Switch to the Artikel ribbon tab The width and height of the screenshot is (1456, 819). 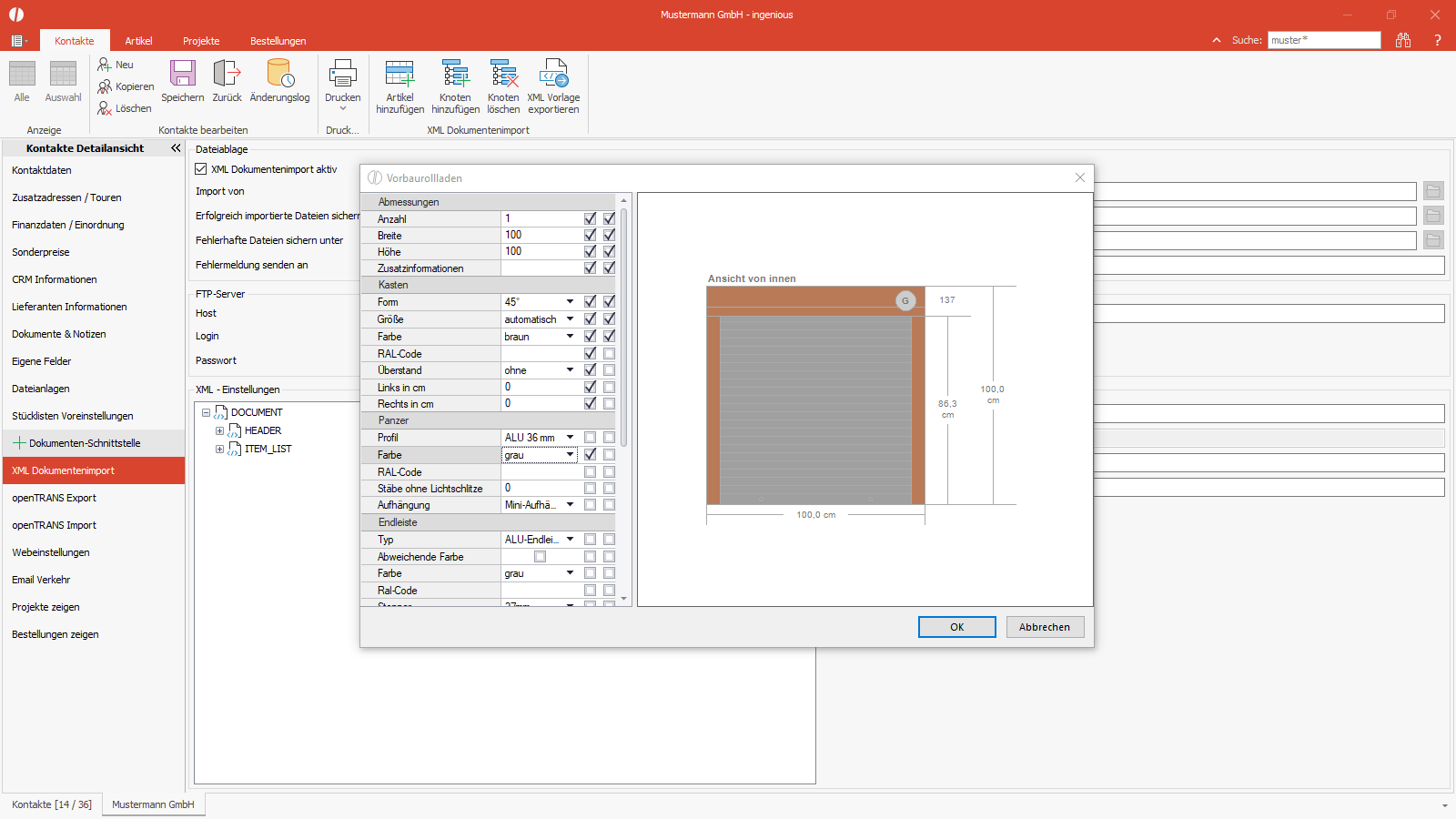[138, 41]
